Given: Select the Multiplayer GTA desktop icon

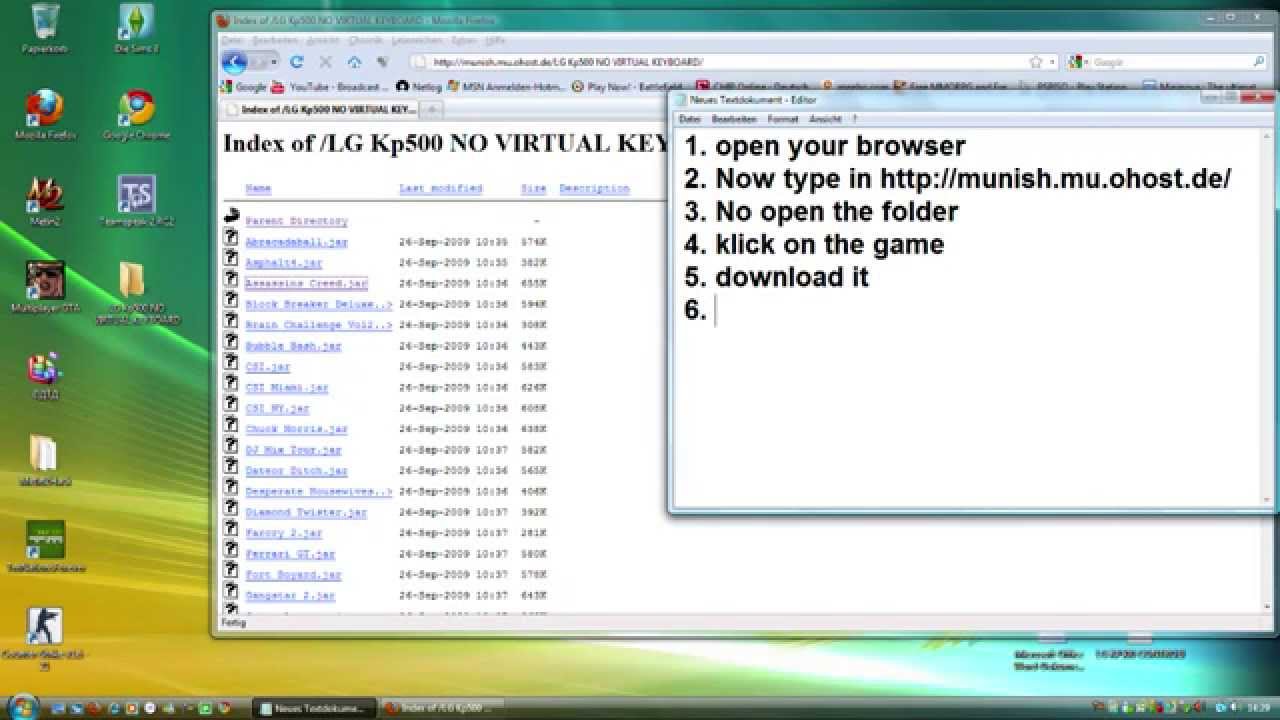Looking at the screenshot, I should click(44, 286).
